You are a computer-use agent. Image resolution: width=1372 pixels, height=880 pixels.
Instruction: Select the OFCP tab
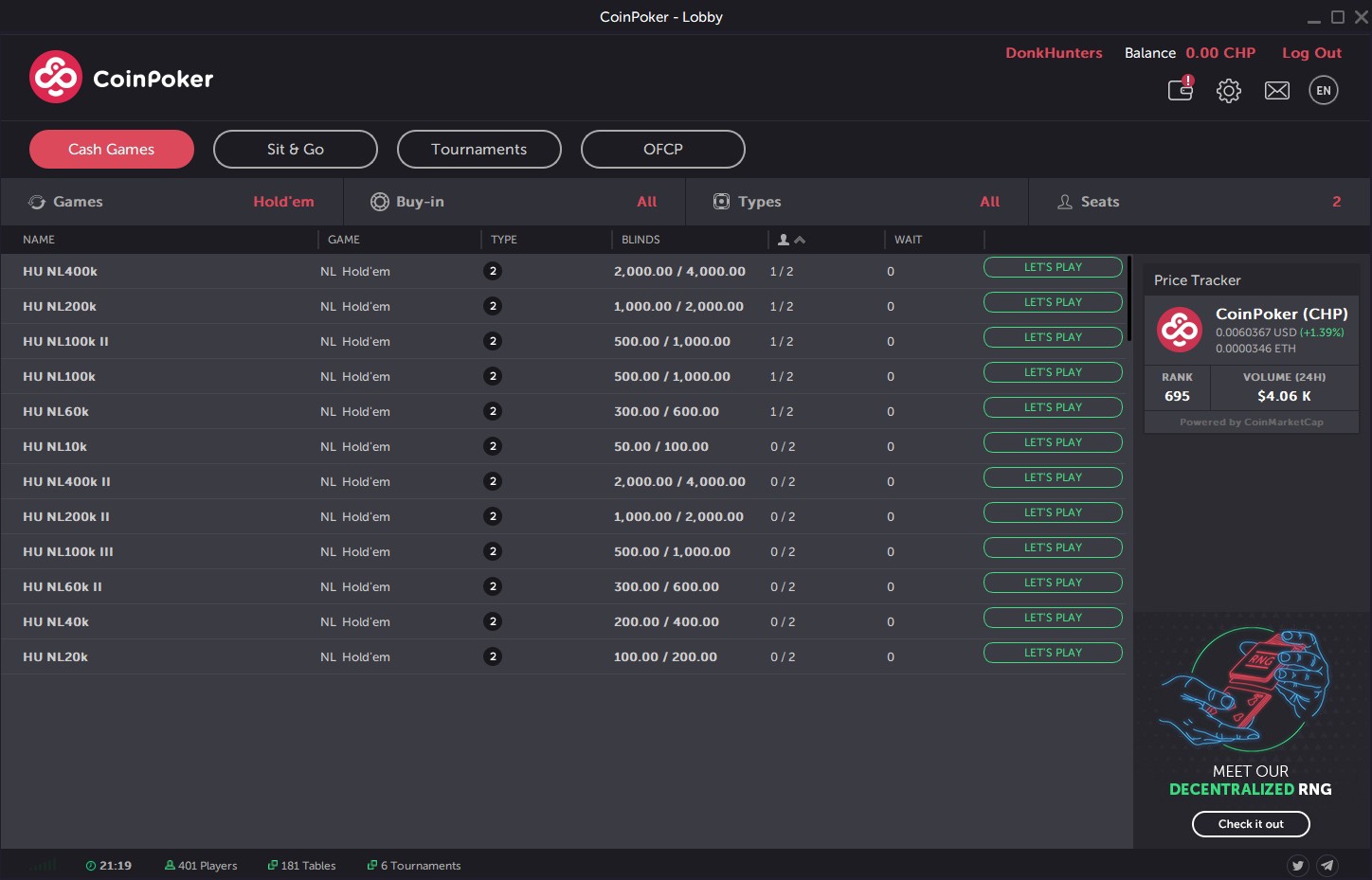[662, 149]
